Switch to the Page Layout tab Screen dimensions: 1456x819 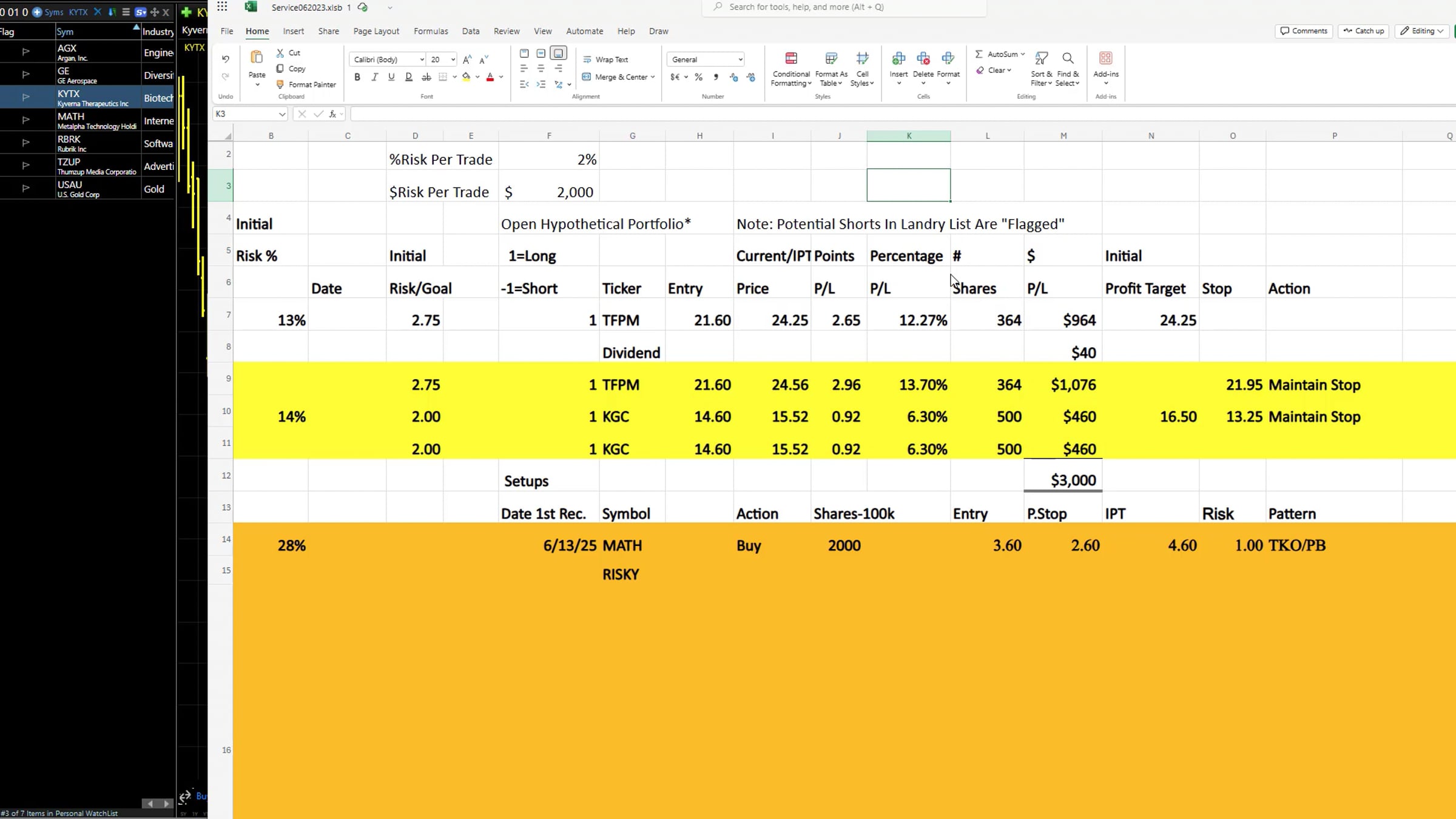point(376,31)
